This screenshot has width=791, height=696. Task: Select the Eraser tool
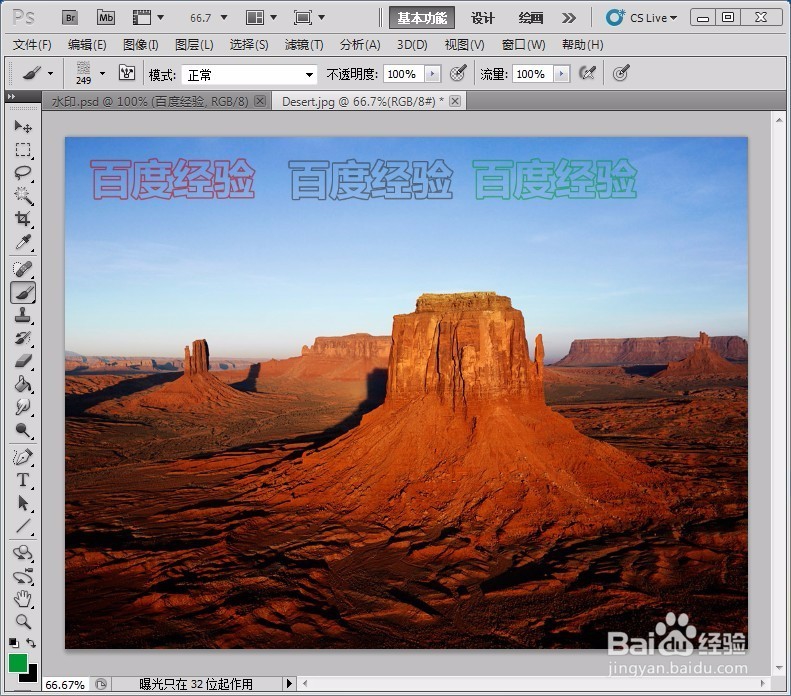23,361
